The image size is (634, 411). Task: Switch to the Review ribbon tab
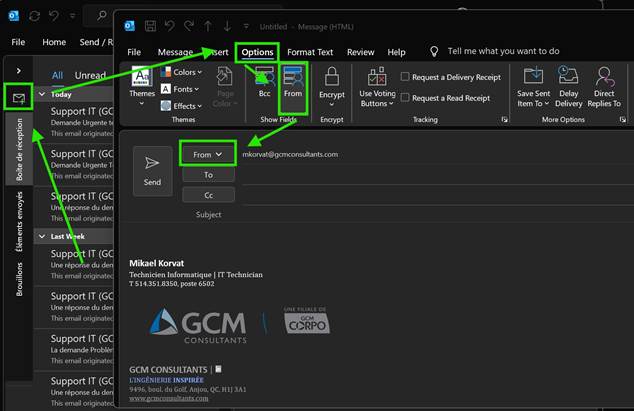360,52
